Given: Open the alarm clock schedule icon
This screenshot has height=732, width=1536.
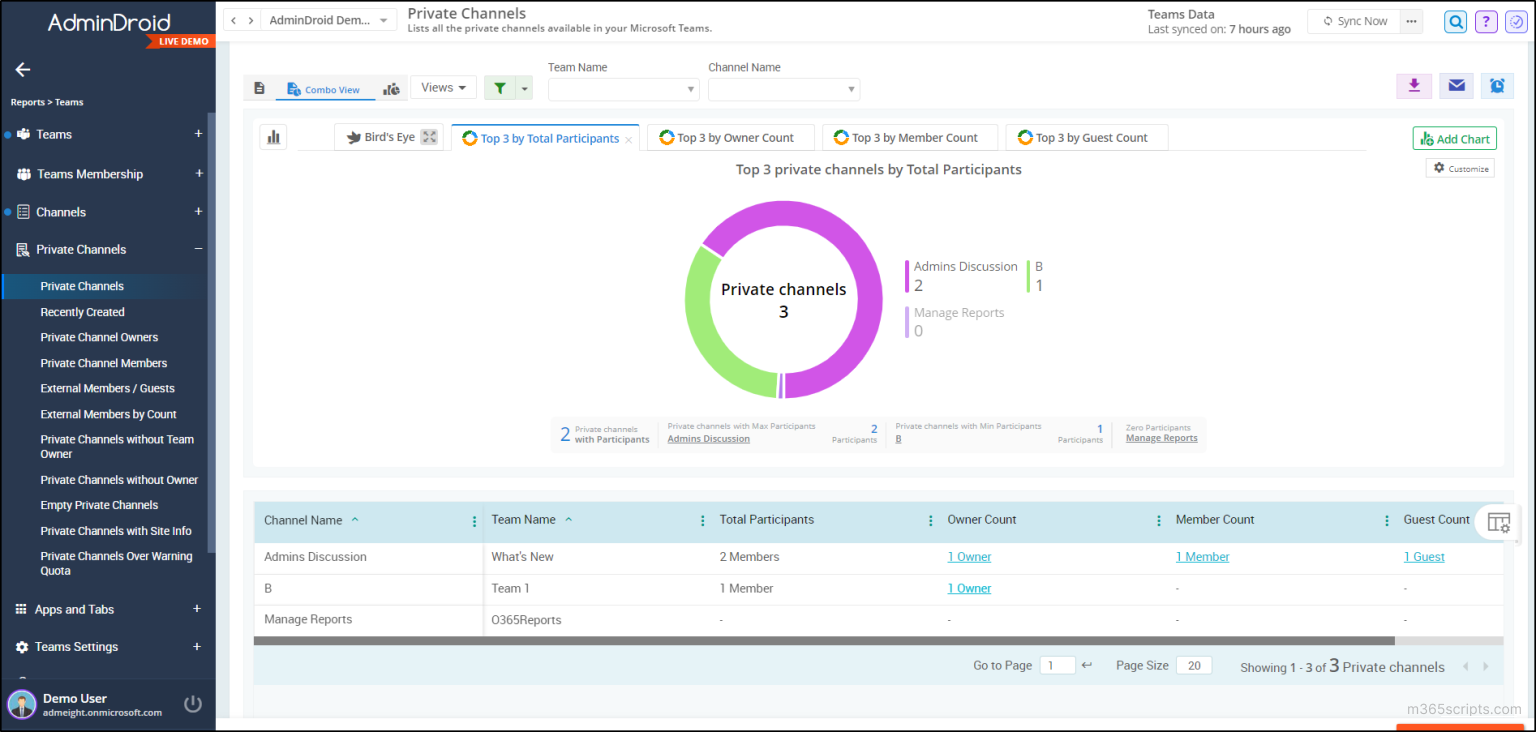Looking at the screenshot, I should pyautogui.click(x=1497, y=86).
